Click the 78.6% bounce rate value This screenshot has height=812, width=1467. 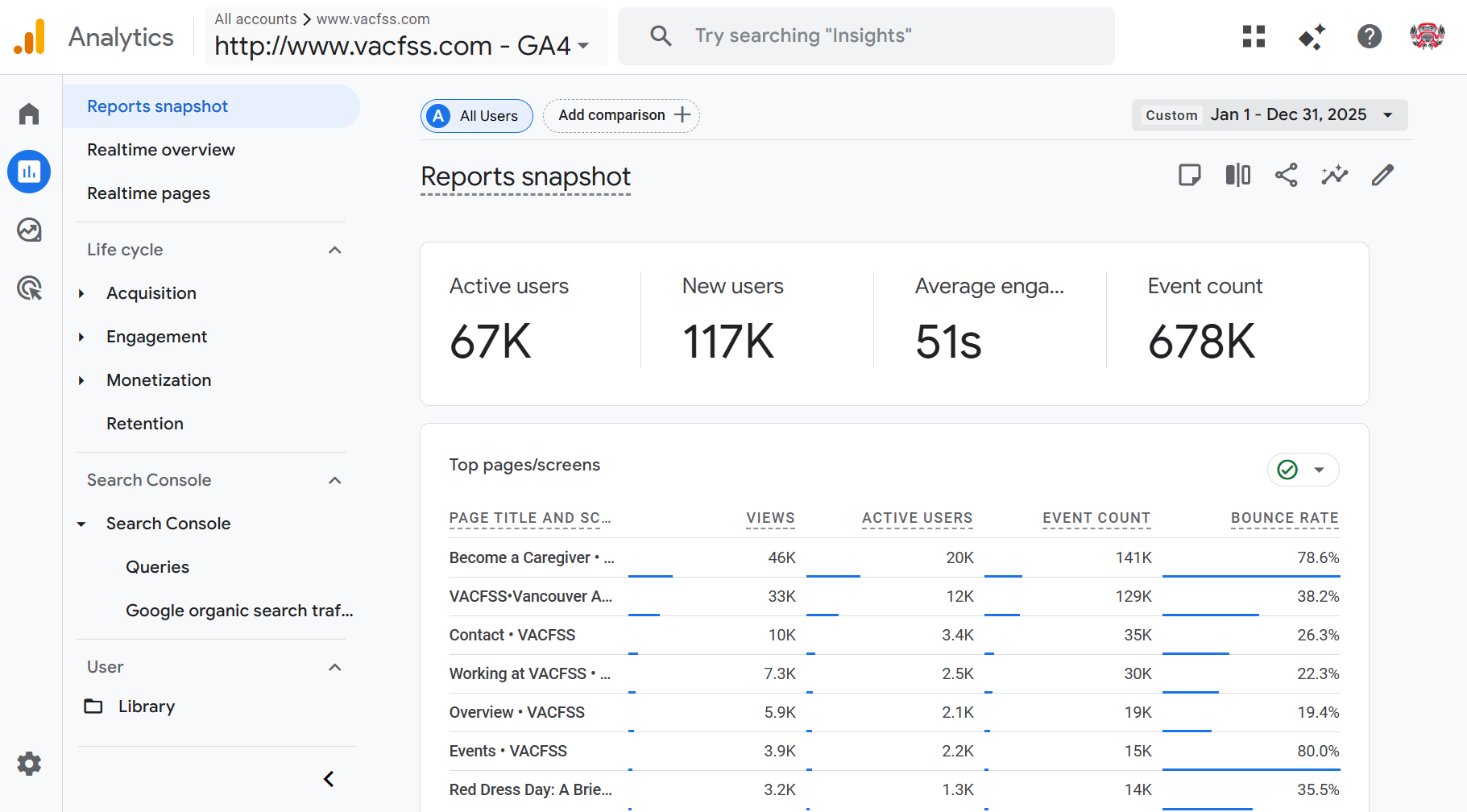pyautogui.click(x=1318, y=557)
